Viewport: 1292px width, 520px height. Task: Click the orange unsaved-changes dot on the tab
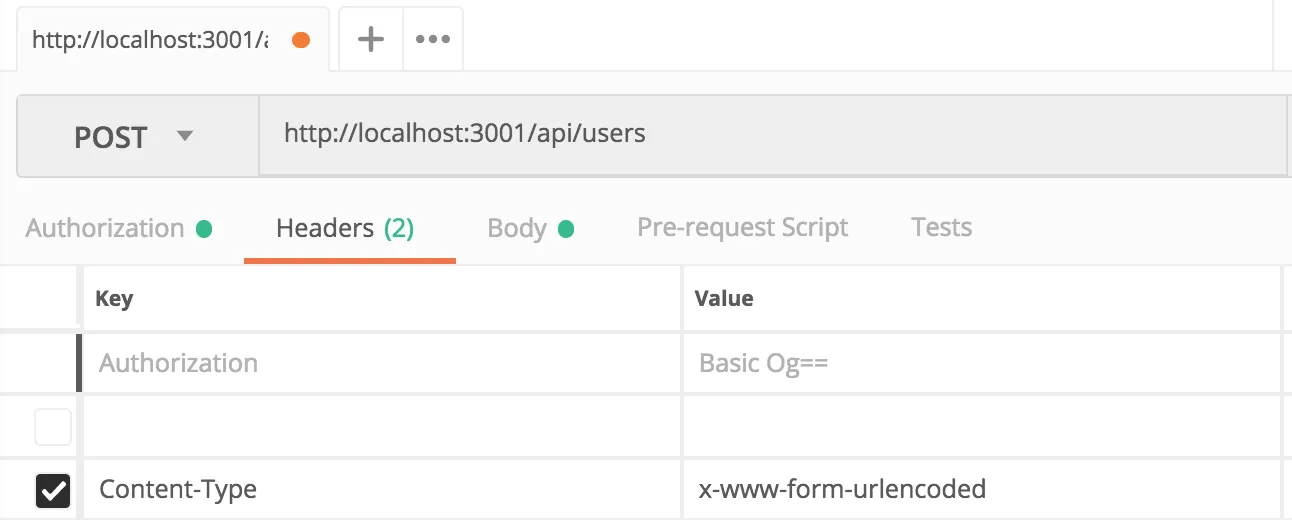pyautogui.click(x=300, y=40)
